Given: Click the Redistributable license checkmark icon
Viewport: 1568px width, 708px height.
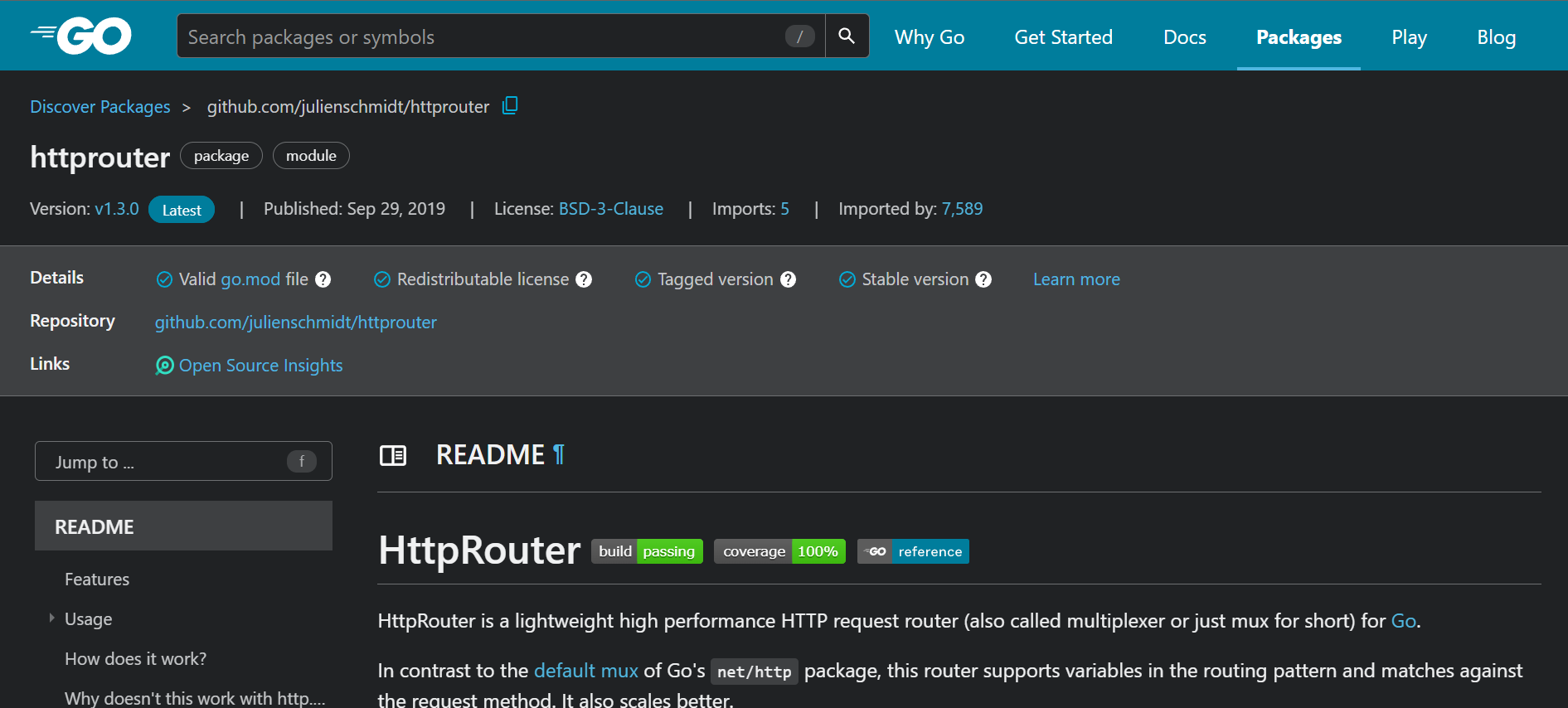Looking at the screenshot, I should point(382,279).
